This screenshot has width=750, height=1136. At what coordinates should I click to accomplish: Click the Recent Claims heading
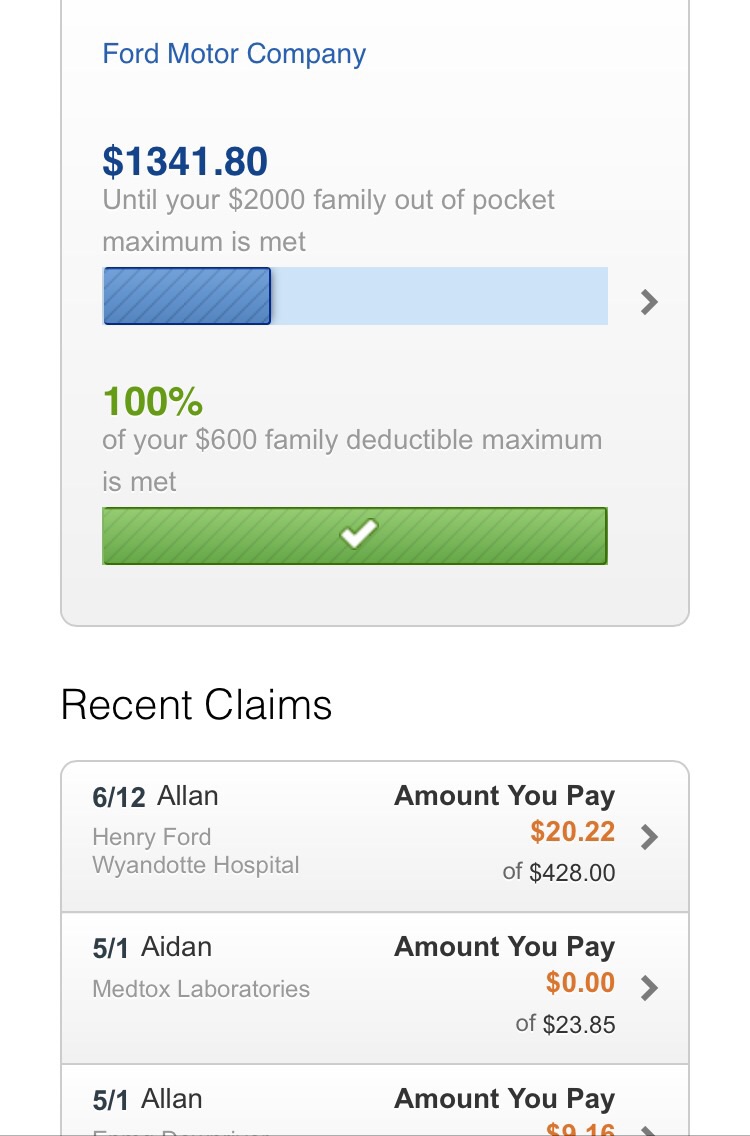[x=196, y=705]
